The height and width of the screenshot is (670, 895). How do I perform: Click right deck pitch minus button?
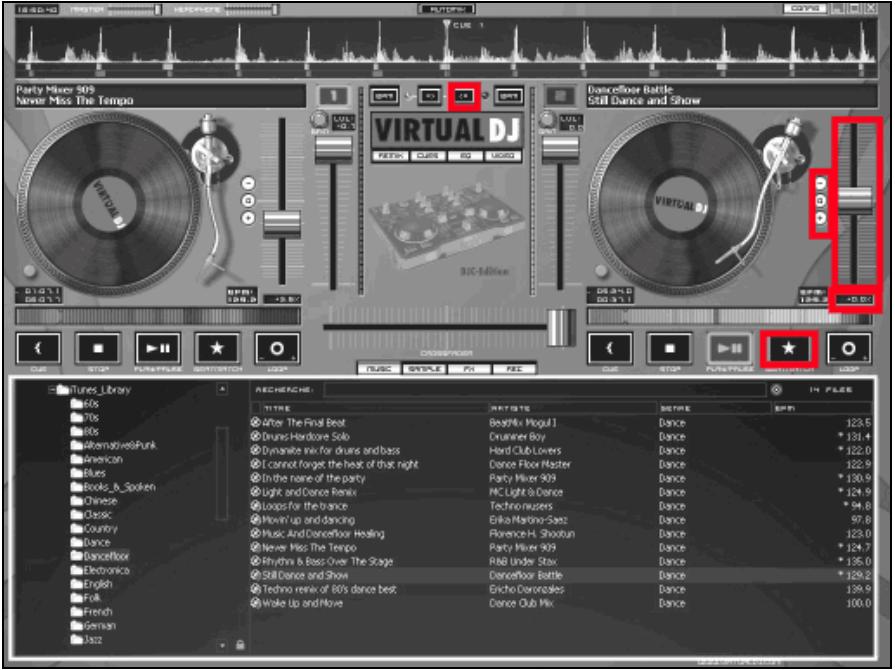click(x=820, y=183)
